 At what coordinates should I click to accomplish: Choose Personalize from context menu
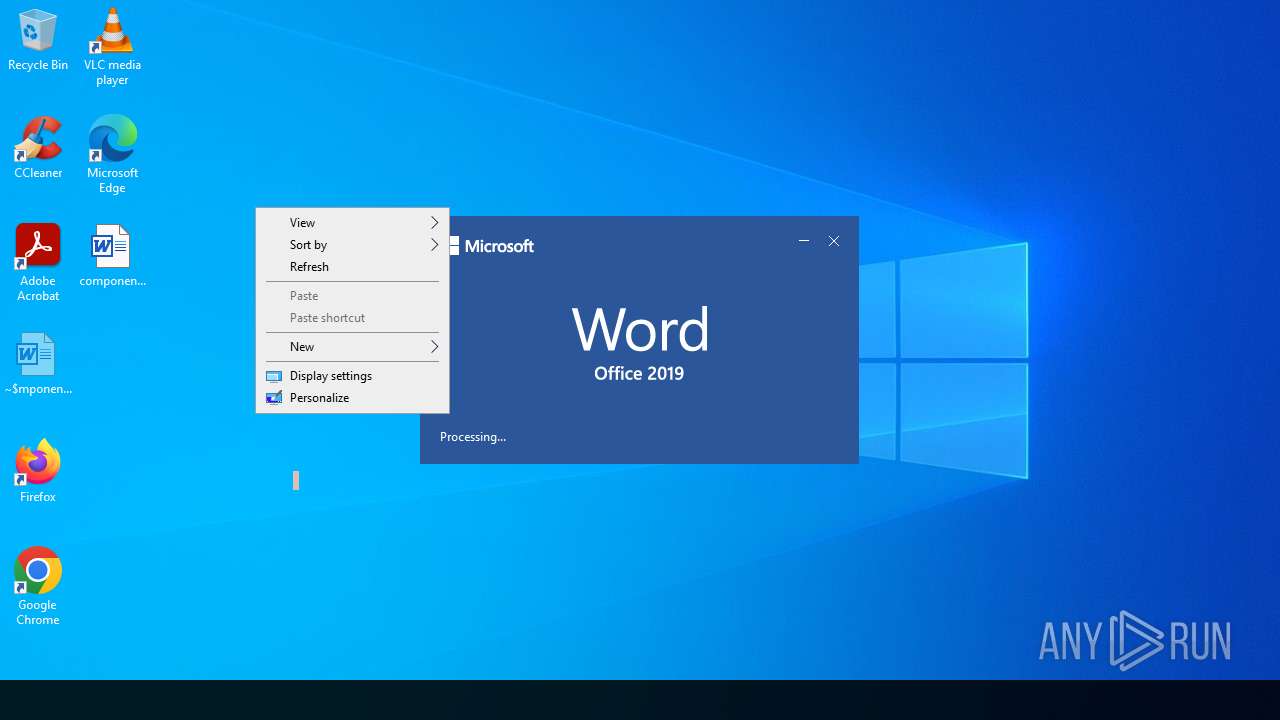click(352, 398)
